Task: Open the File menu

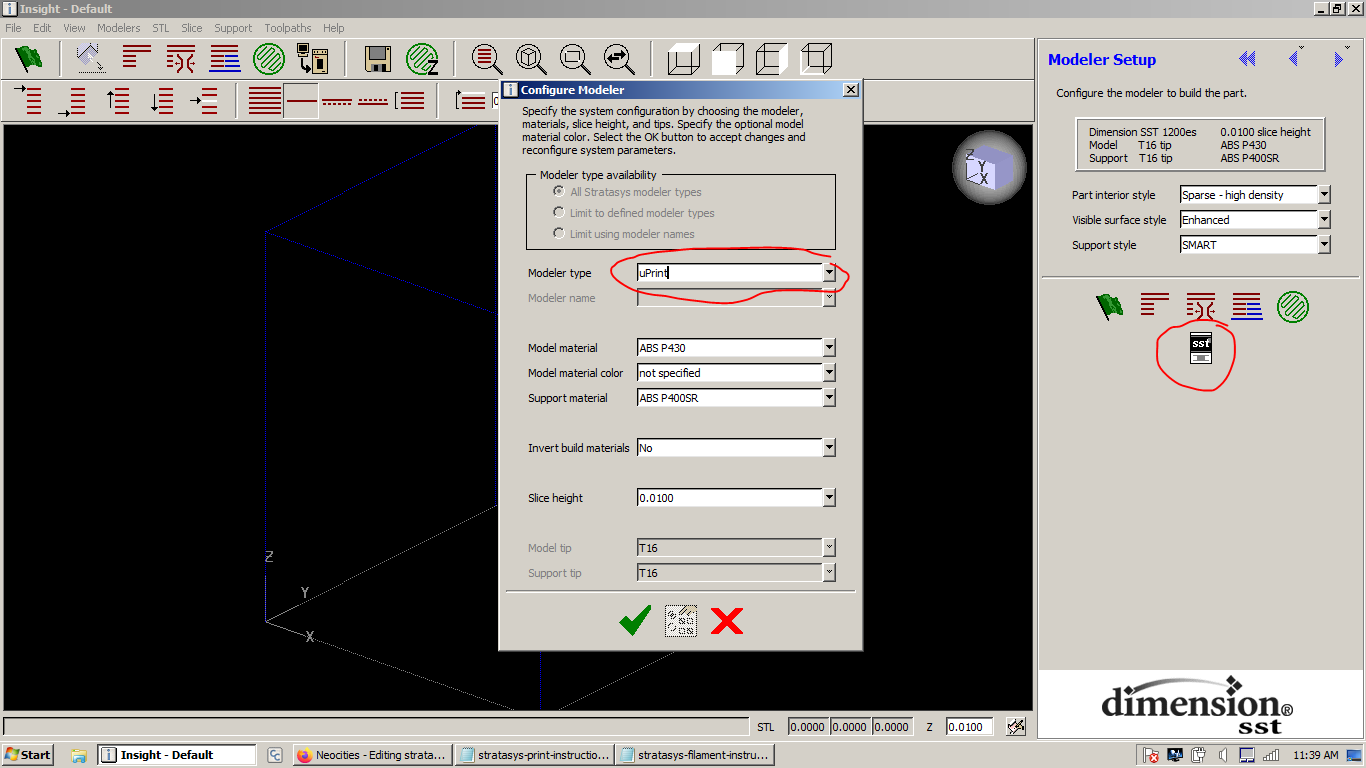Action: (14, 28)
